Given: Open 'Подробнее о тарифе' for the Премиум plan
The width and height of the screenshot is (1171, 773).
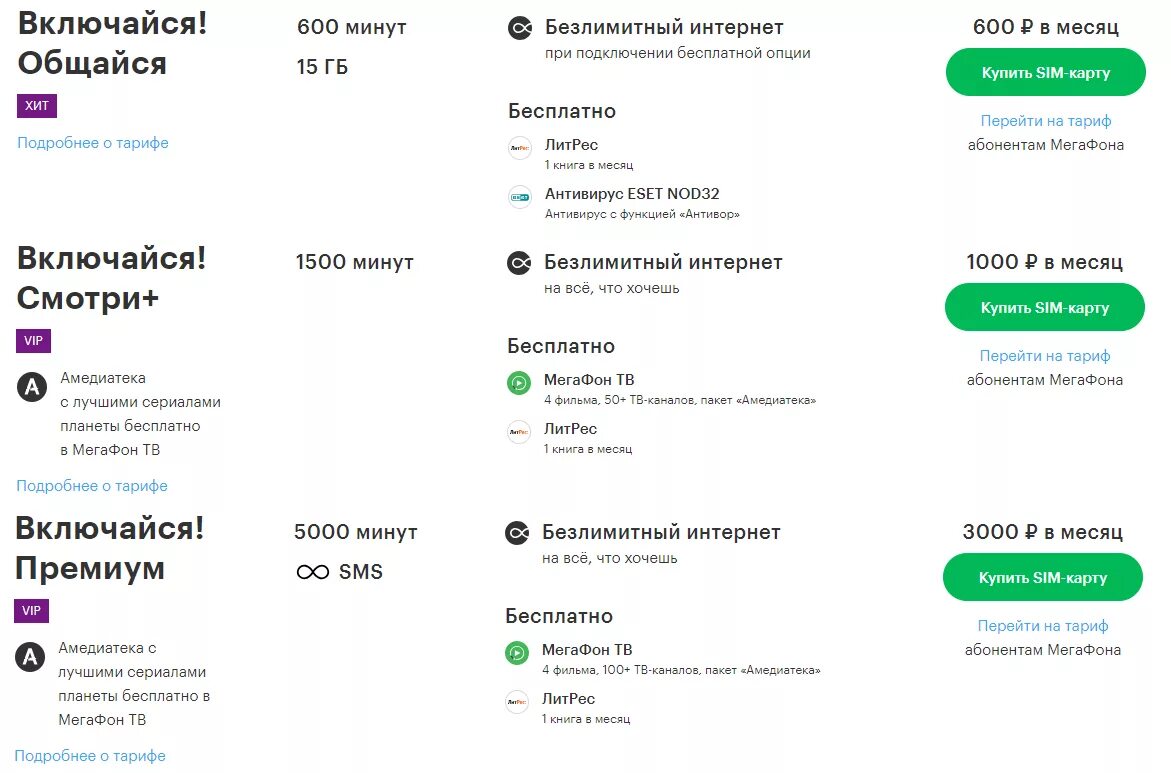Looking at the screenshot, I should point(90,756).
